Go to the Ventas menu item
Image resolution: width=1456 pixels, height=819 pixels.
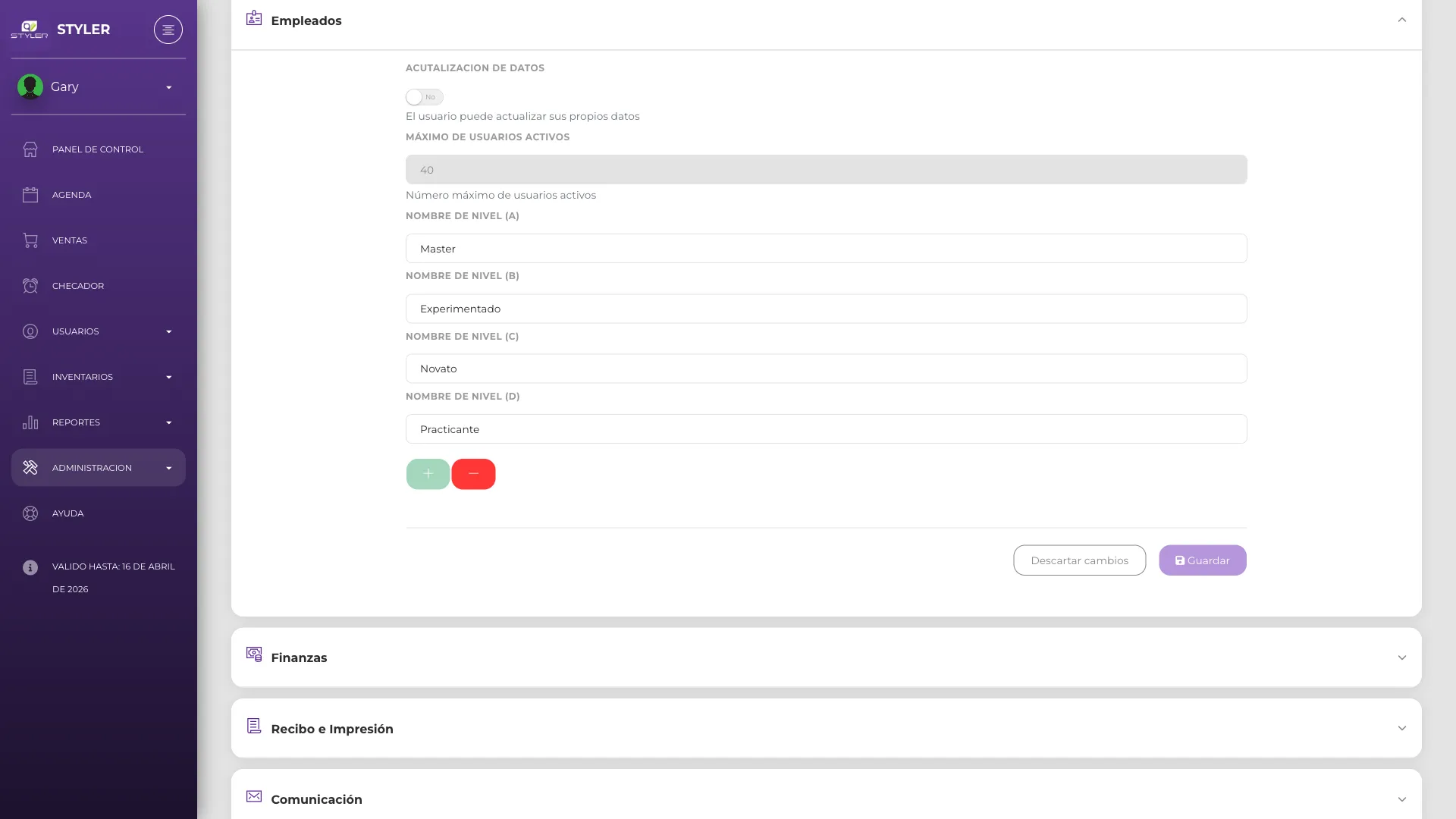tap(99, 240)
